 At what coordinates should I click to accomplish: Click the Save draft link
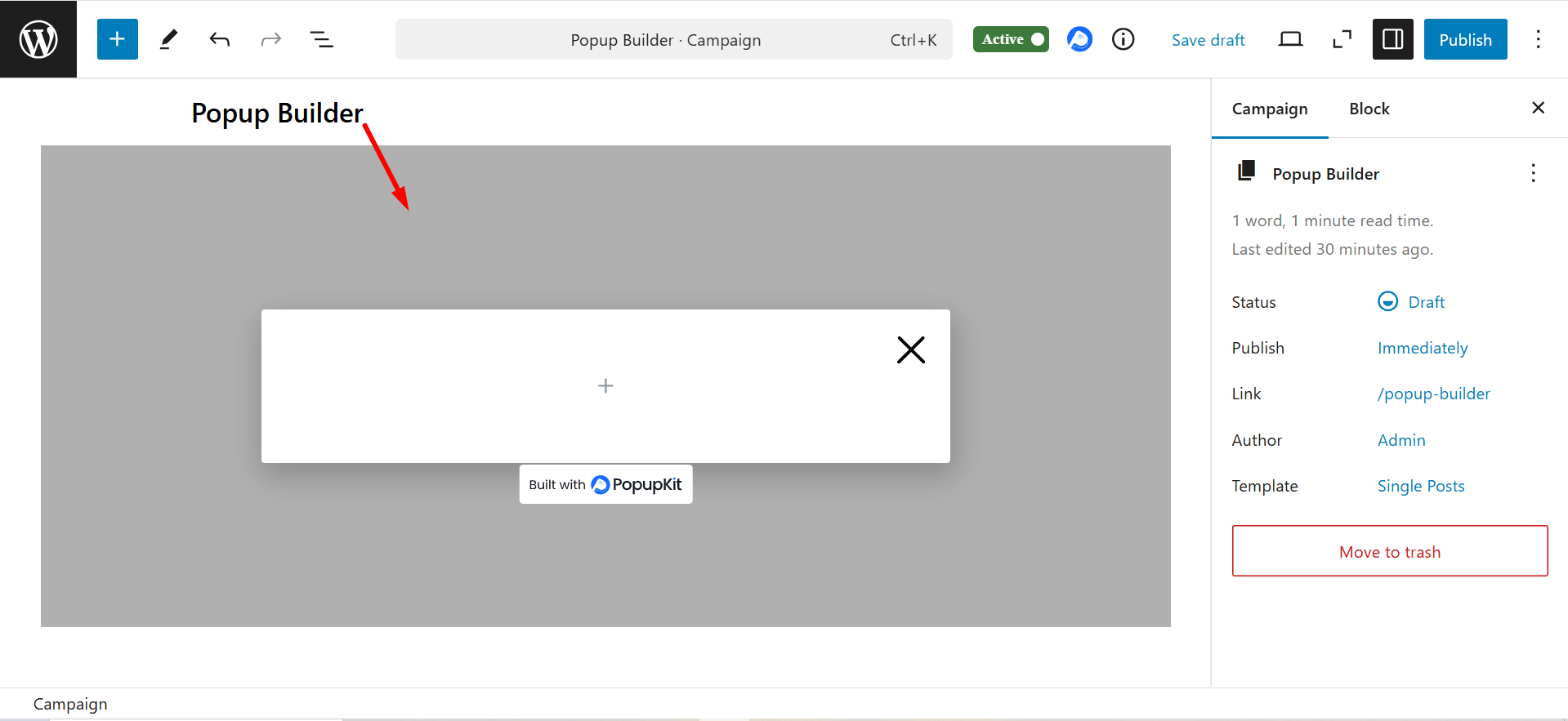pos(1208,40)
